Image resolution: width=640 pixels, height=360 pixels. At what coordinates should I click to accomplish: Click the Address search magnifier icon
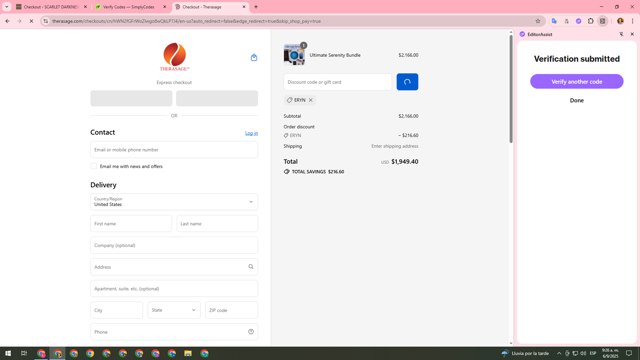251,267
